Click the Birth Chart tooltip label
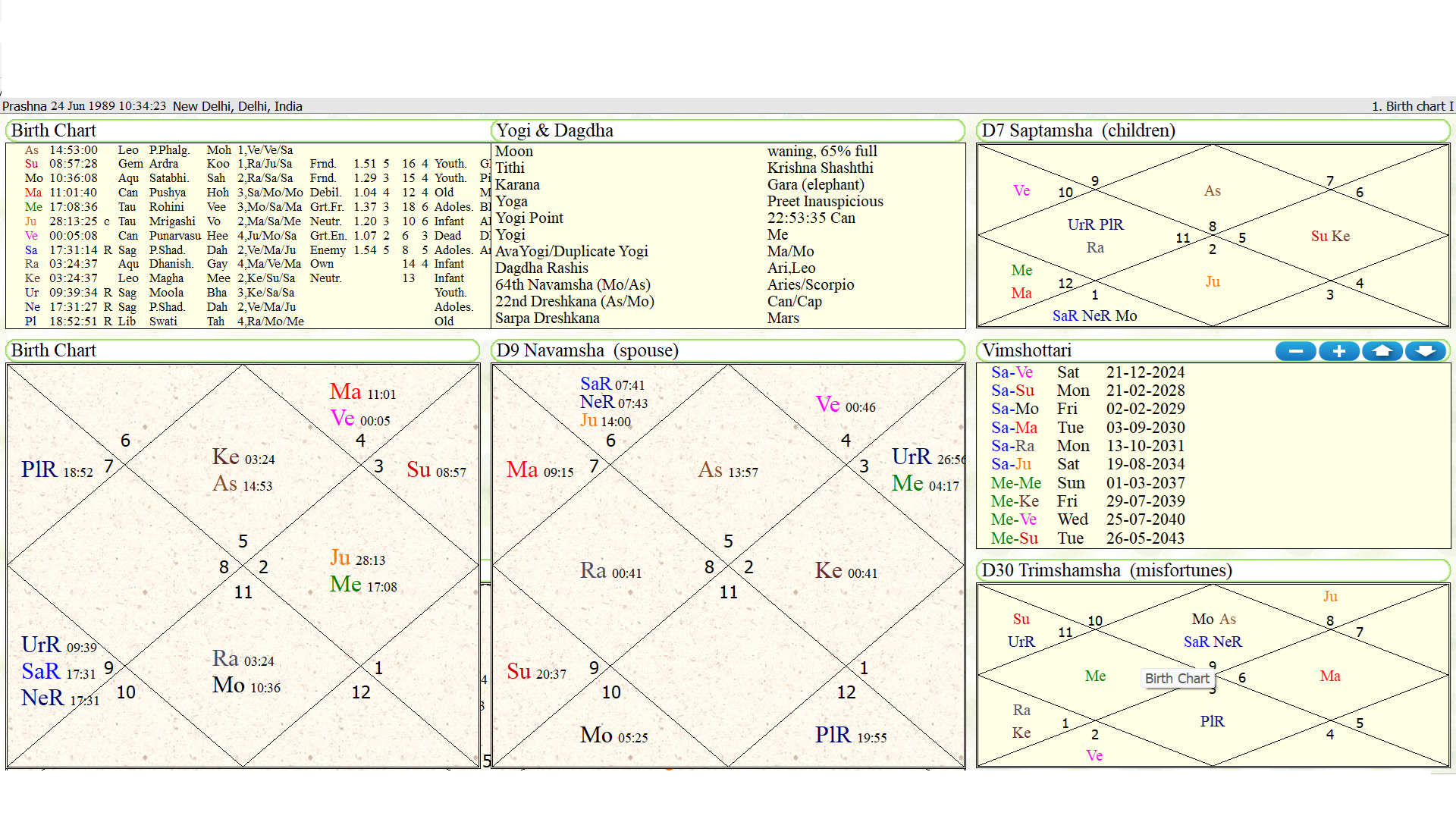 (x=1177, y=679)
